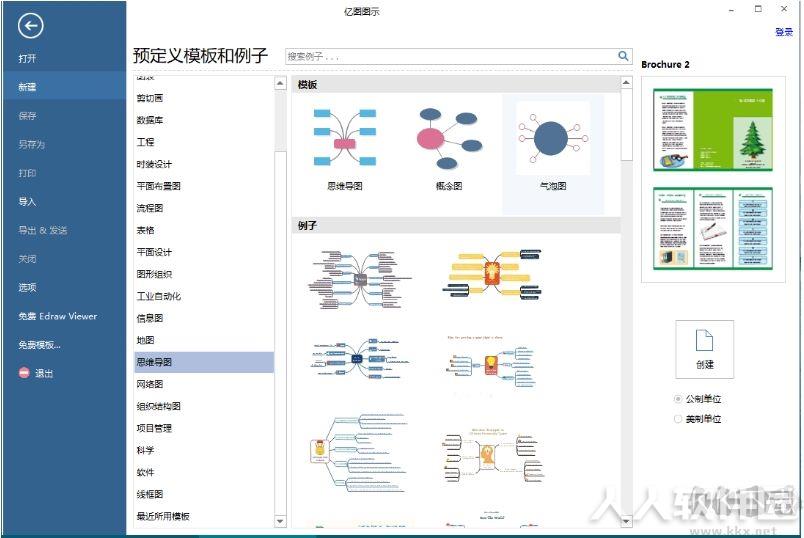Open the 导入 sidebar item
The height and width of the screenshot is (538, 804).
click(27, 202)
